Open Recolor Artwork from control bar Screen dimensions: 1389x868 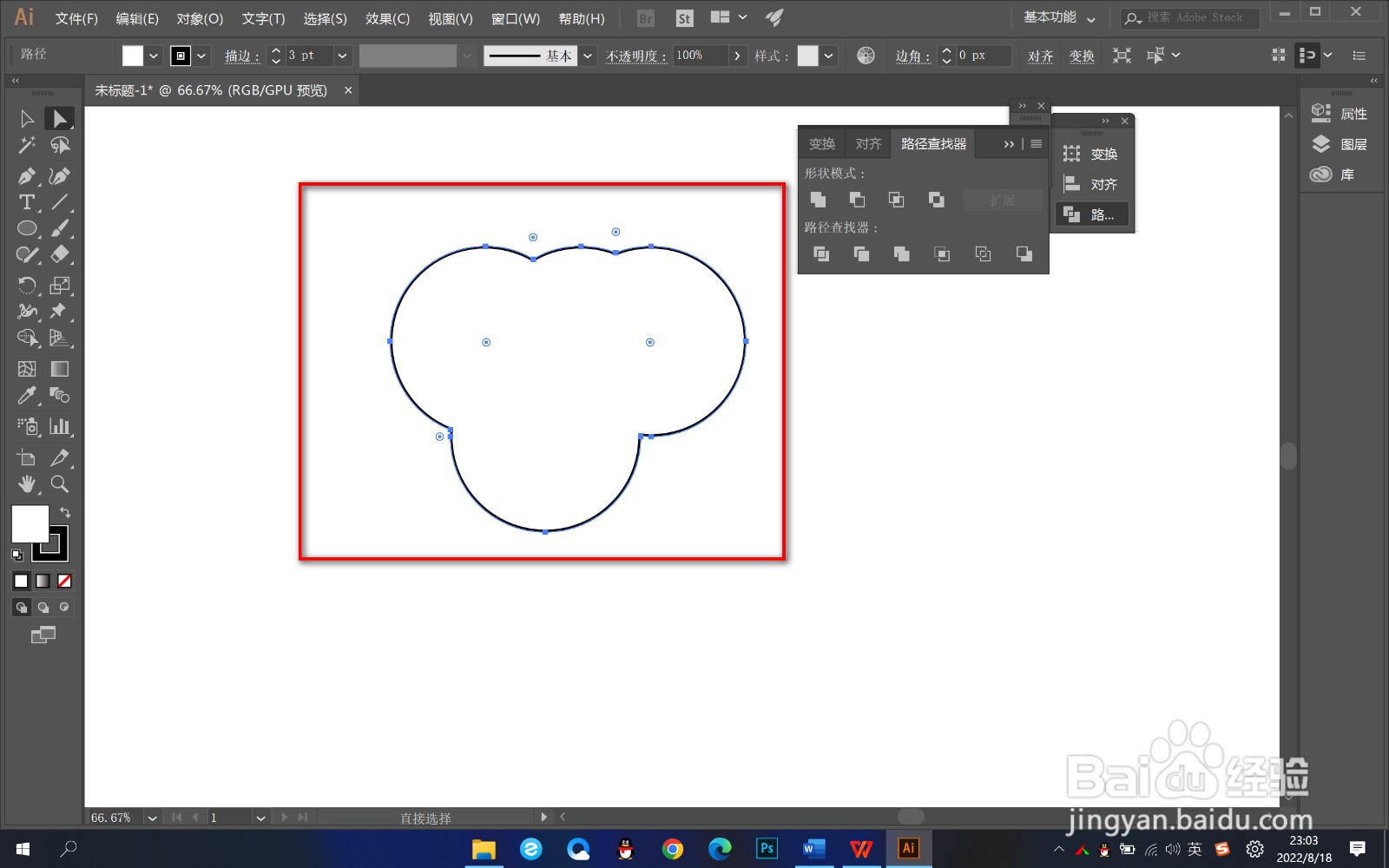866,56
